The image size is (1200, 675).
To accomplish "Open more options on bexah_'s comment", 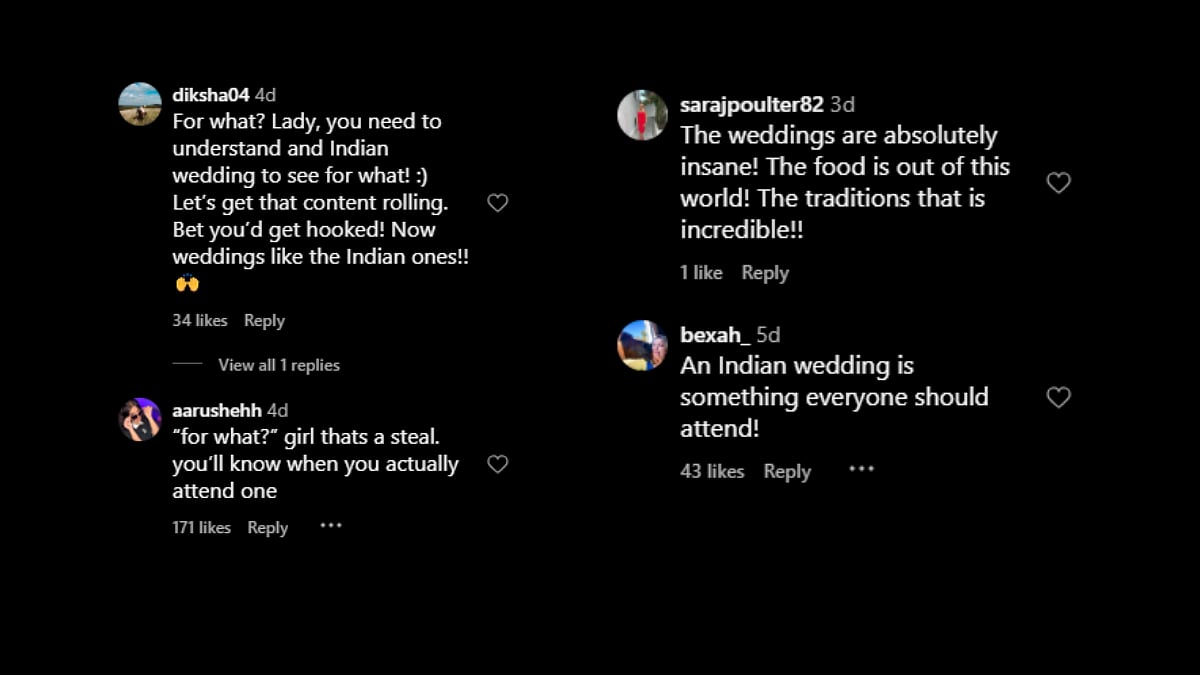I will [861, 469].
